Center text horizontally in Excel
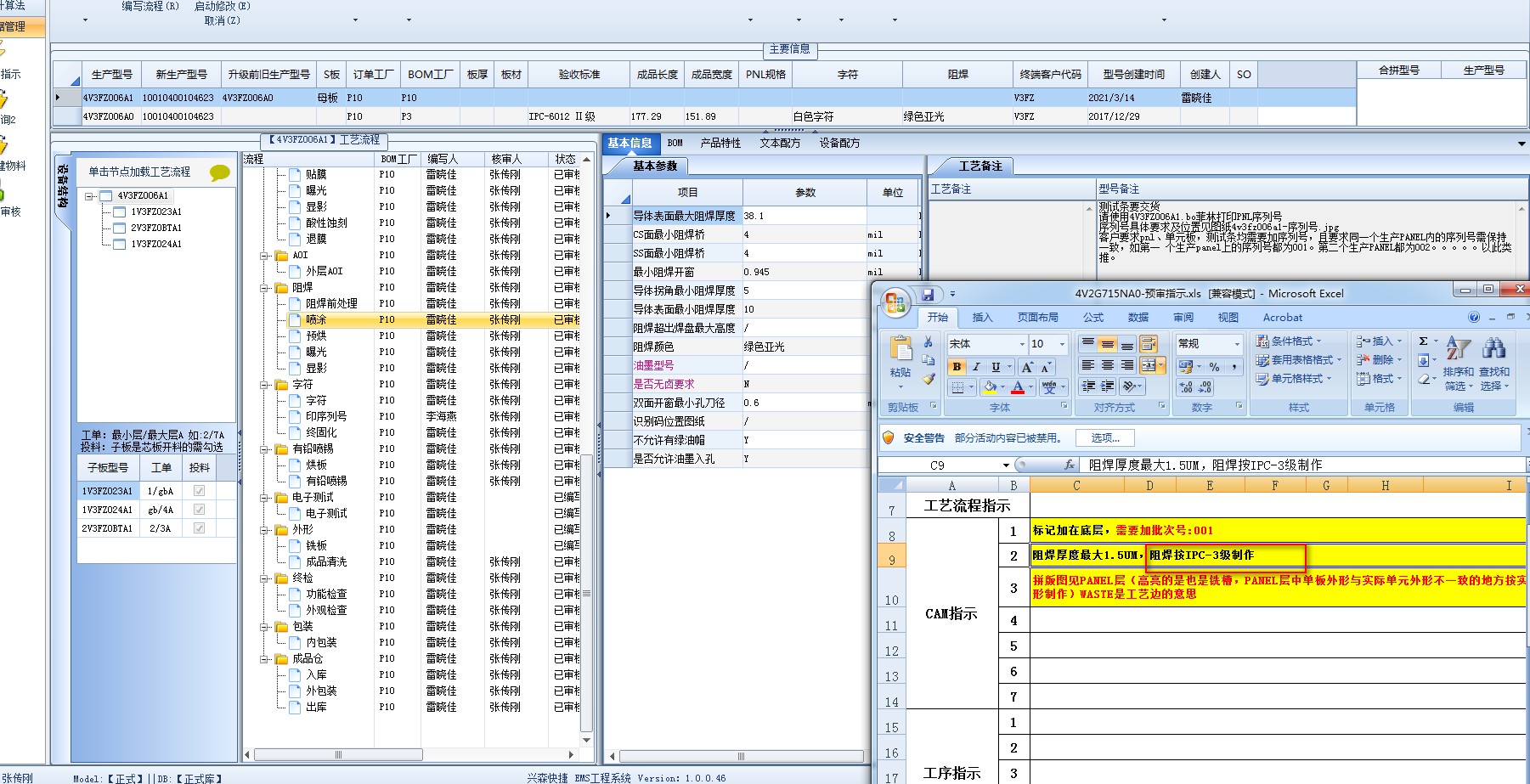Viewport: 1530px width, 784px height. pyautogui.click(x=1107, y=365)
